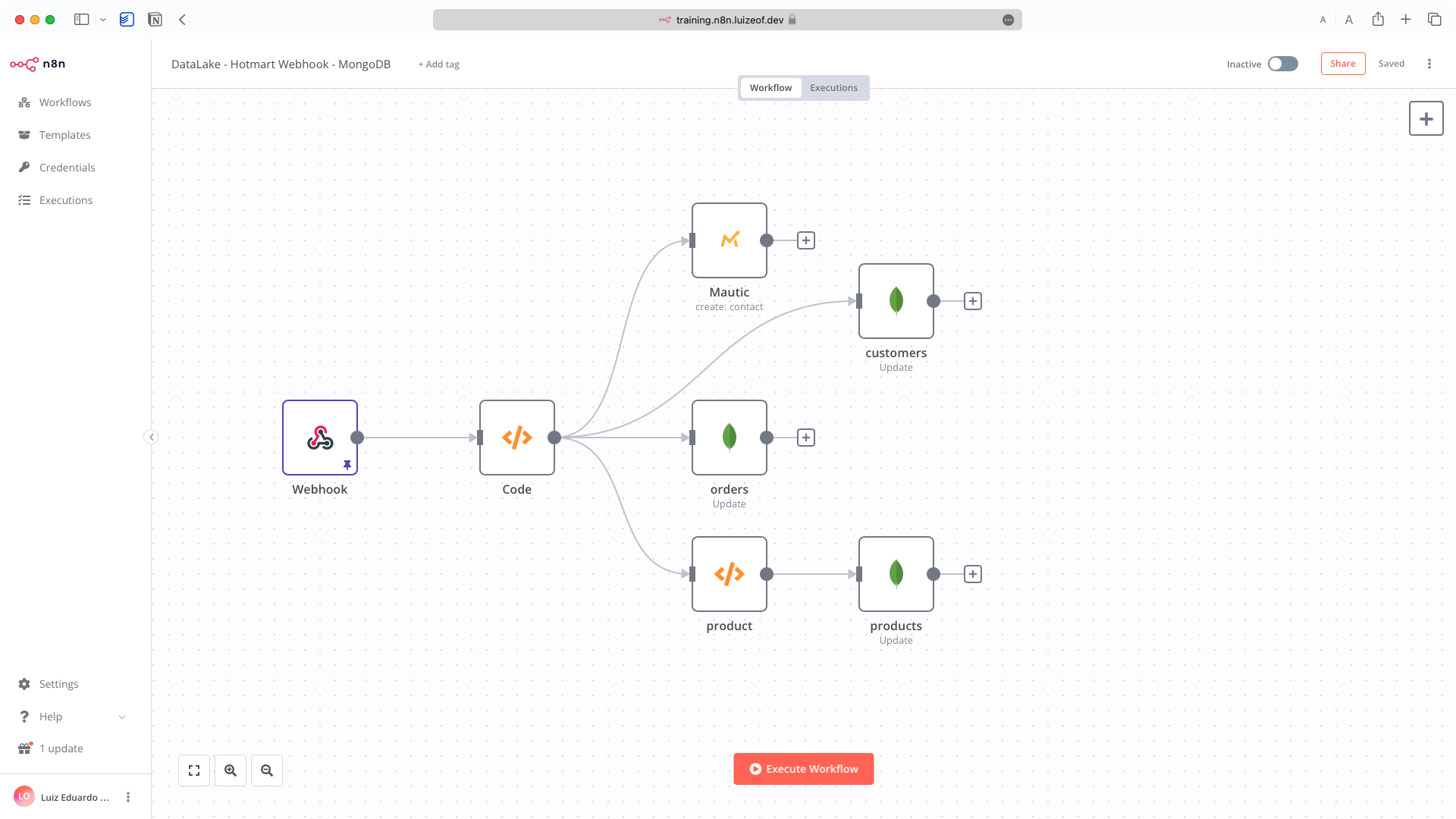Click the customers MongoDB node
The height and width of the screenshot is (819, 1456).
(896, 300)
